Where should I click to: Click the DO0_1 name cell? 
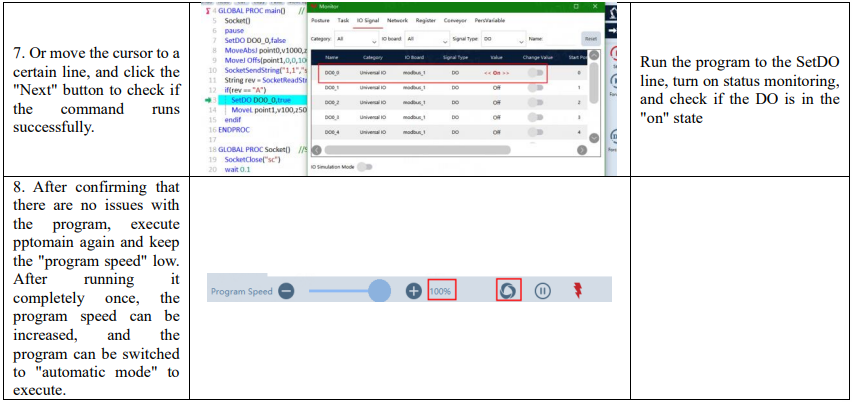(x=332, y=87)
